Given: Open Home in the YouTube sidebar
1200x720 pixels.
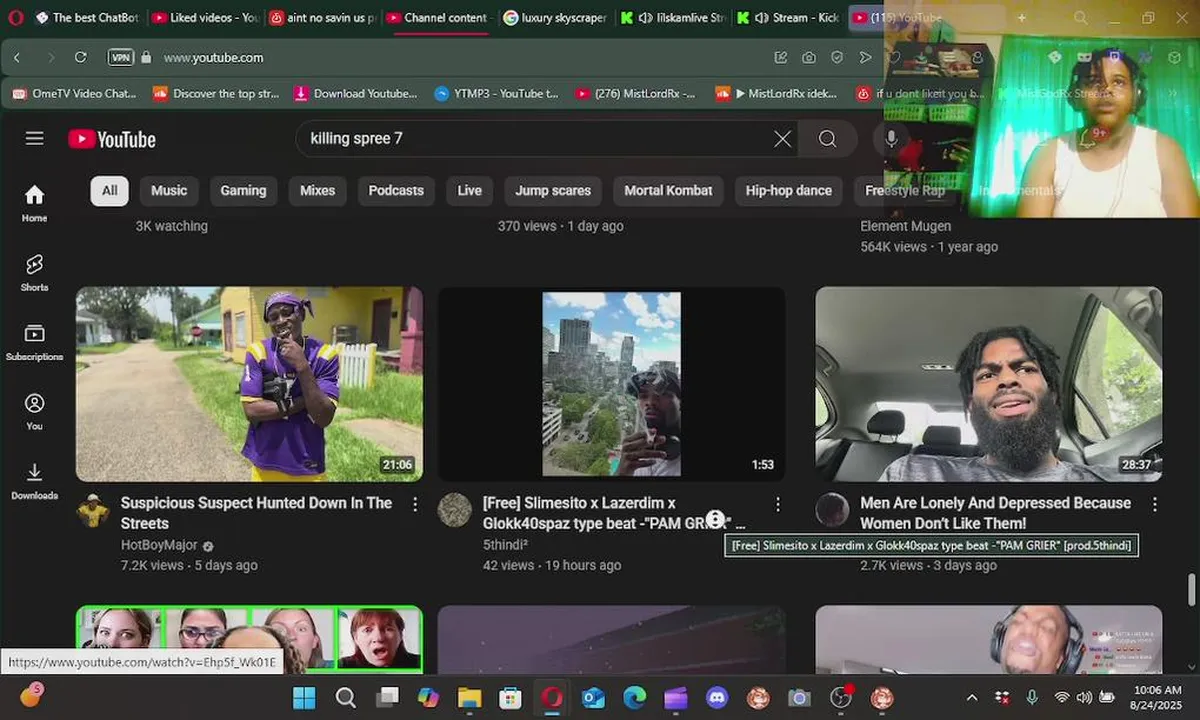Looking at the screenshot, I should click(x=35, y=203).
